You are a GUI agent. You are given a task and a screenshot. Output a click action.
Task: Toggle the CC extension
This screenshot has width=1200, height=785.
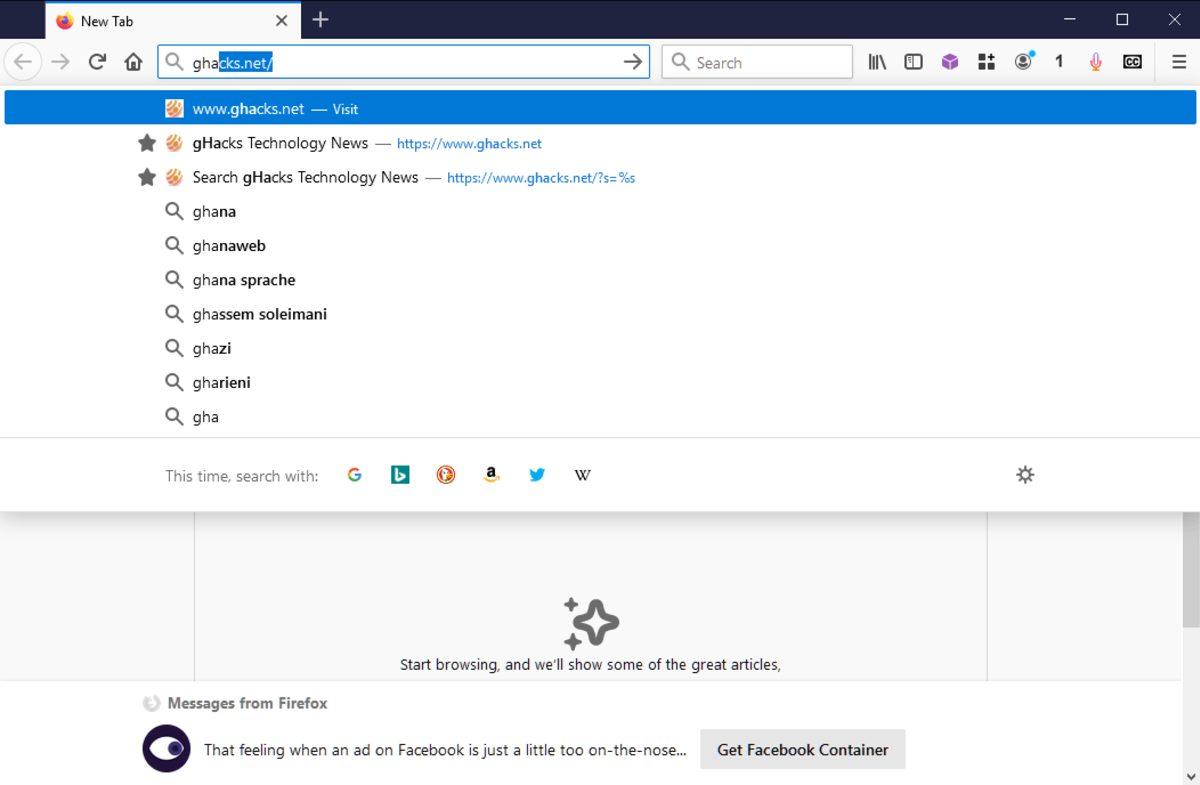tap(1131, 61)
